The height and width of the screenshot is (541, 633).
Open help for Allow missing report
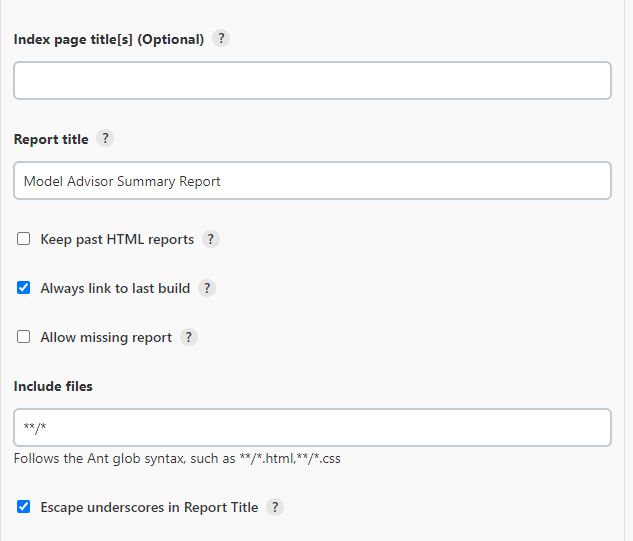click(189, 337)
